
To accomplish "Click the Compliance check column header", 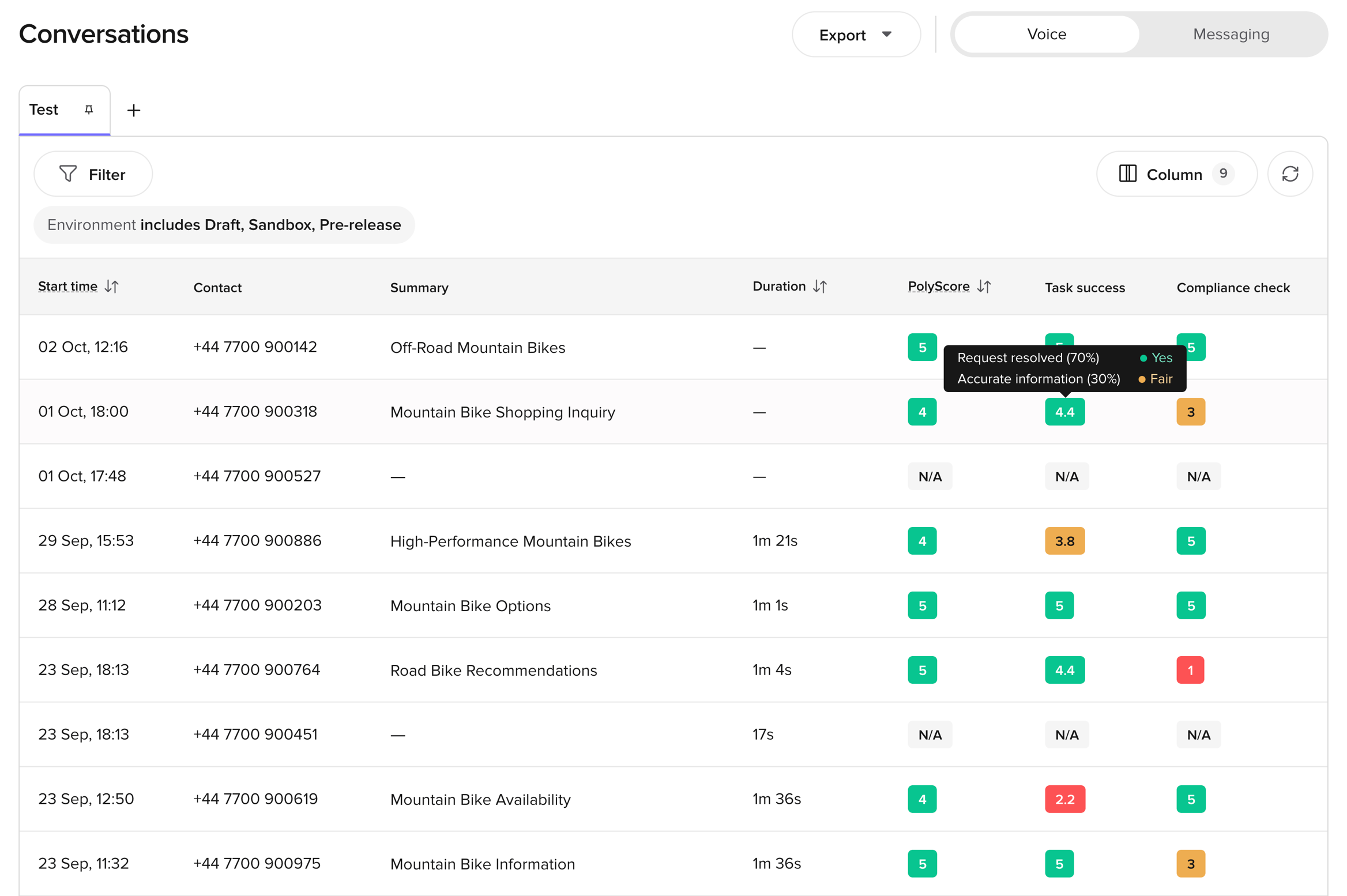I will coord(1233,288).
